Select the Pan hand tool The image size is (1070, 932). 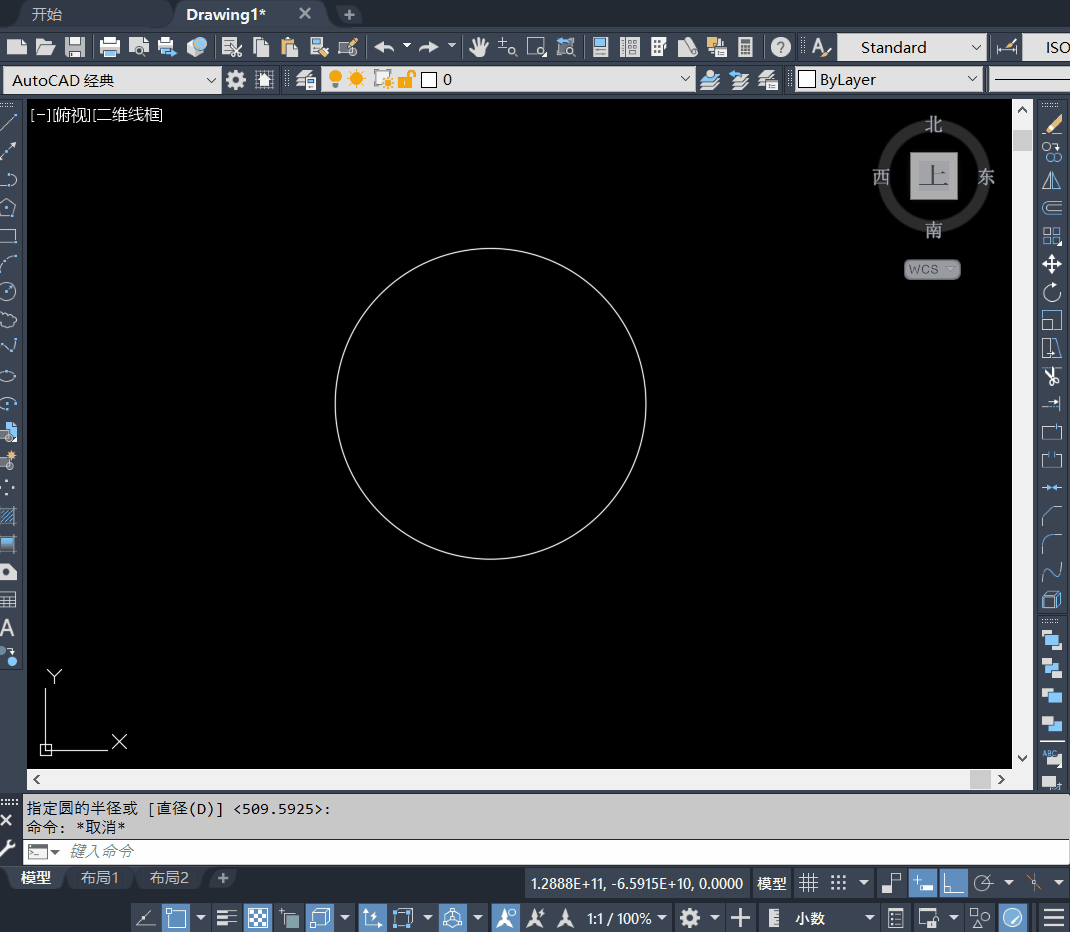coord(478,47)
